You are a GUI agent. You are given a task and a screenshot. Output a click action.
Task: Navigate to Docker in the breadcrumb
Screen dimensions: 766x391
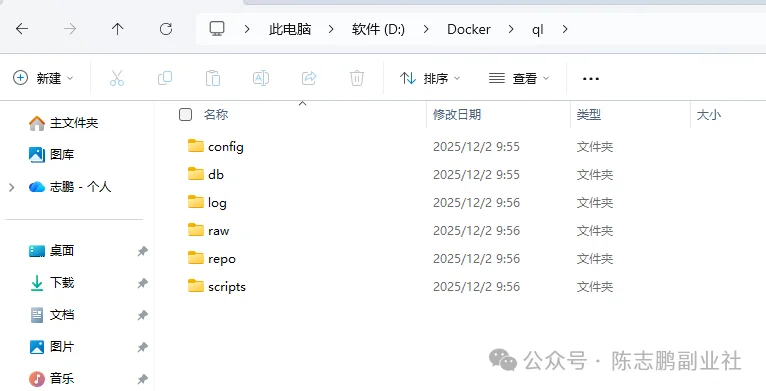pyautogui.click(x=468, y=29)
